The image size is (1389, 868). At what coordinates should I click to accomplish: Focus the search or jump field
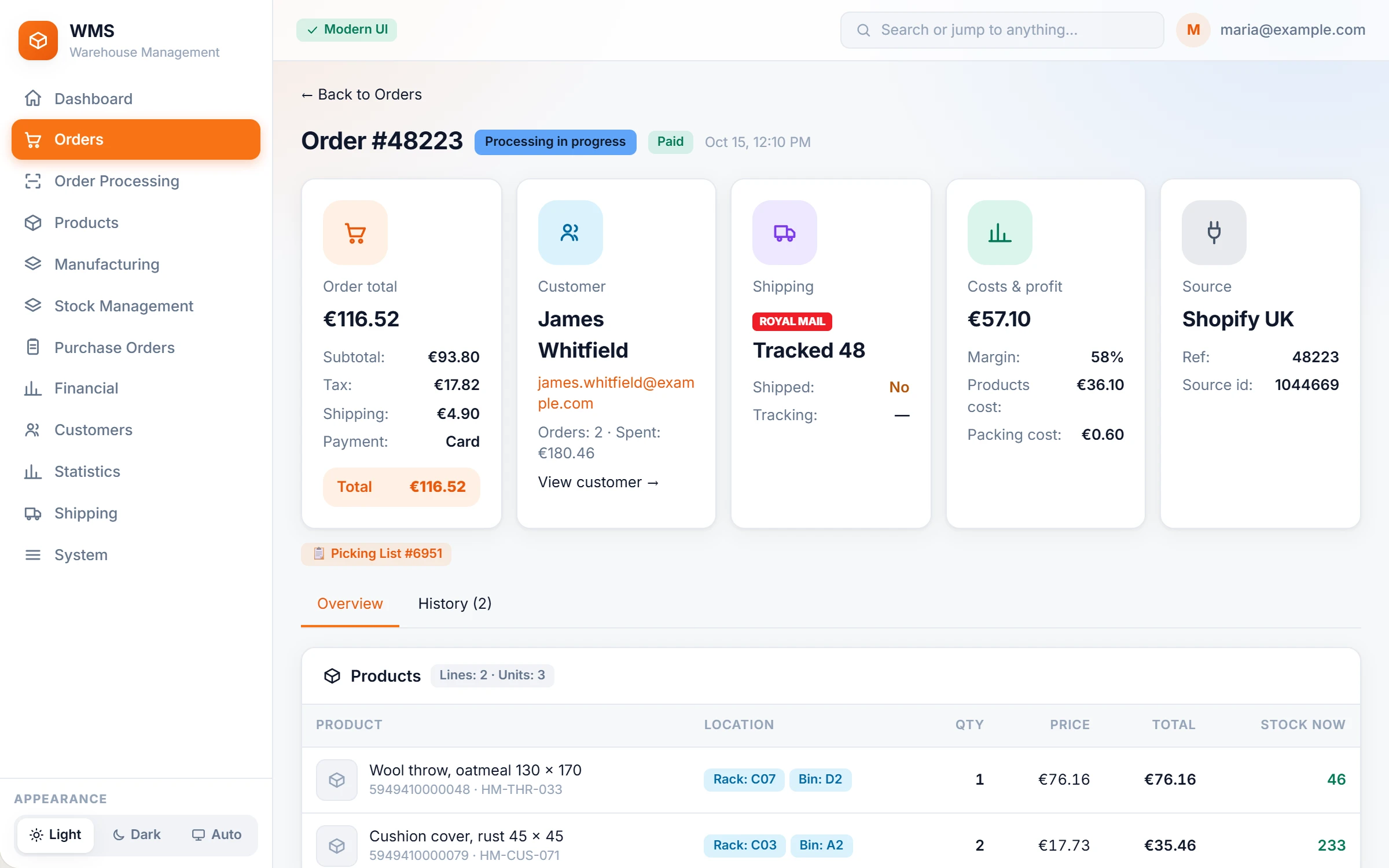click(x=1002, y=30)
